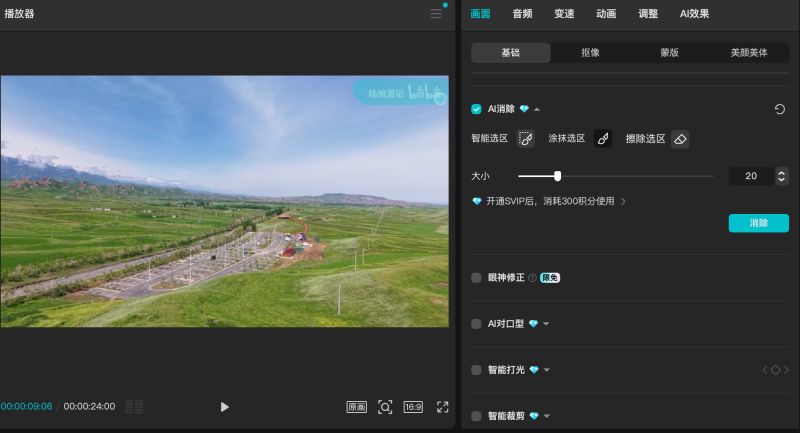This screenshot has width=800, height=433.
Task: Enter fullscreen preview with the expand icon
Action: pyautogui.click(x=442, y=407)
